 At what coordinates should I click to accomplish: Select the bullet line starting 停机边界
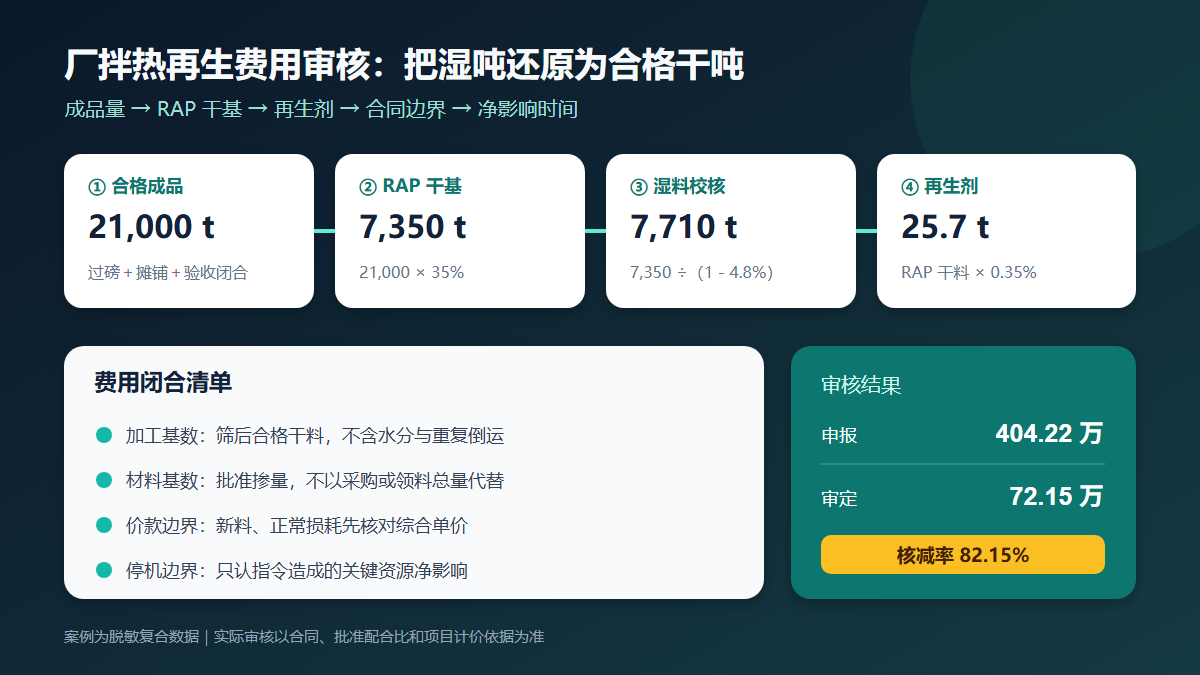tap(297, 571)
